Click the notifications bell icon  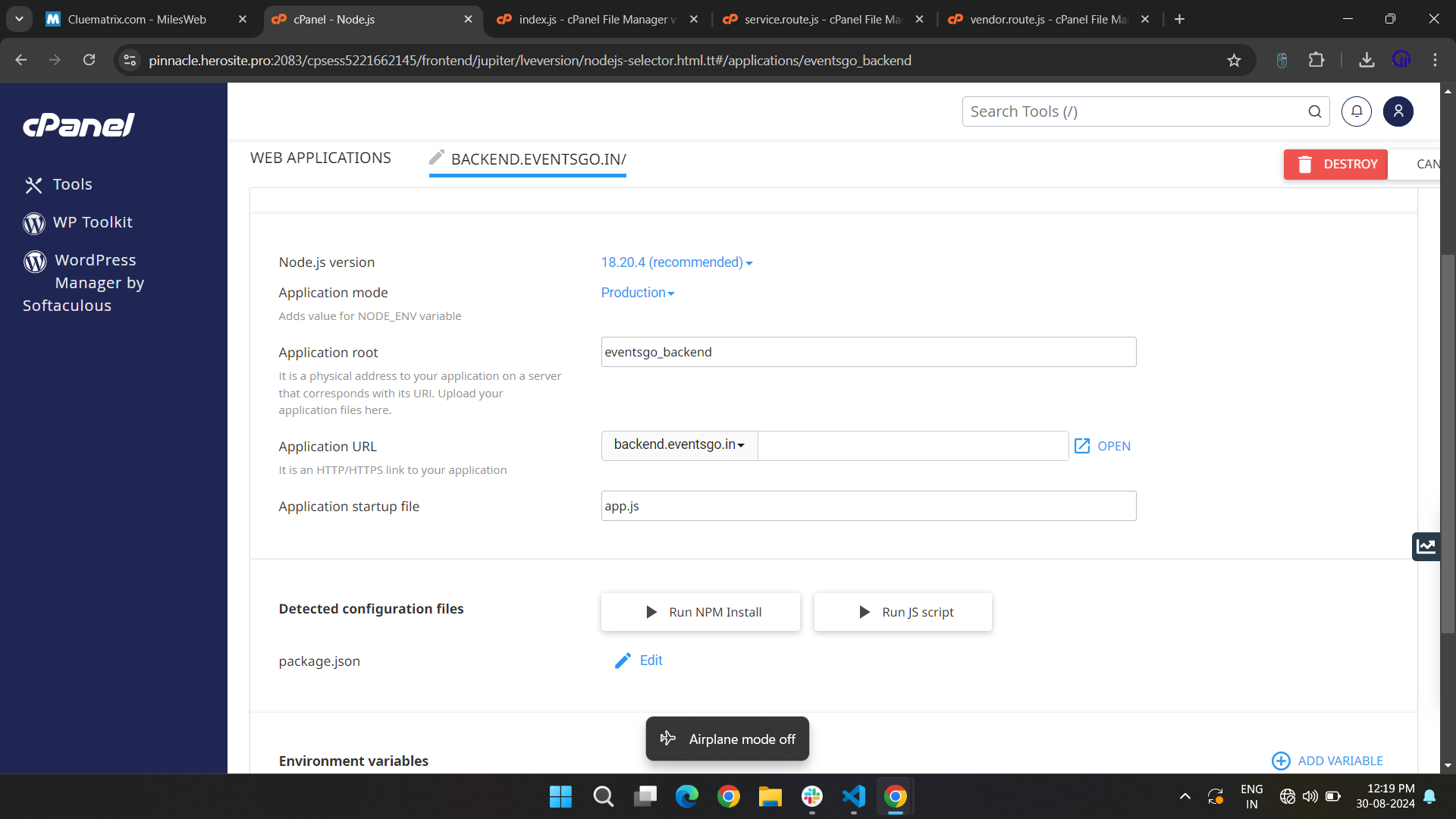(x=1356, y=111)
